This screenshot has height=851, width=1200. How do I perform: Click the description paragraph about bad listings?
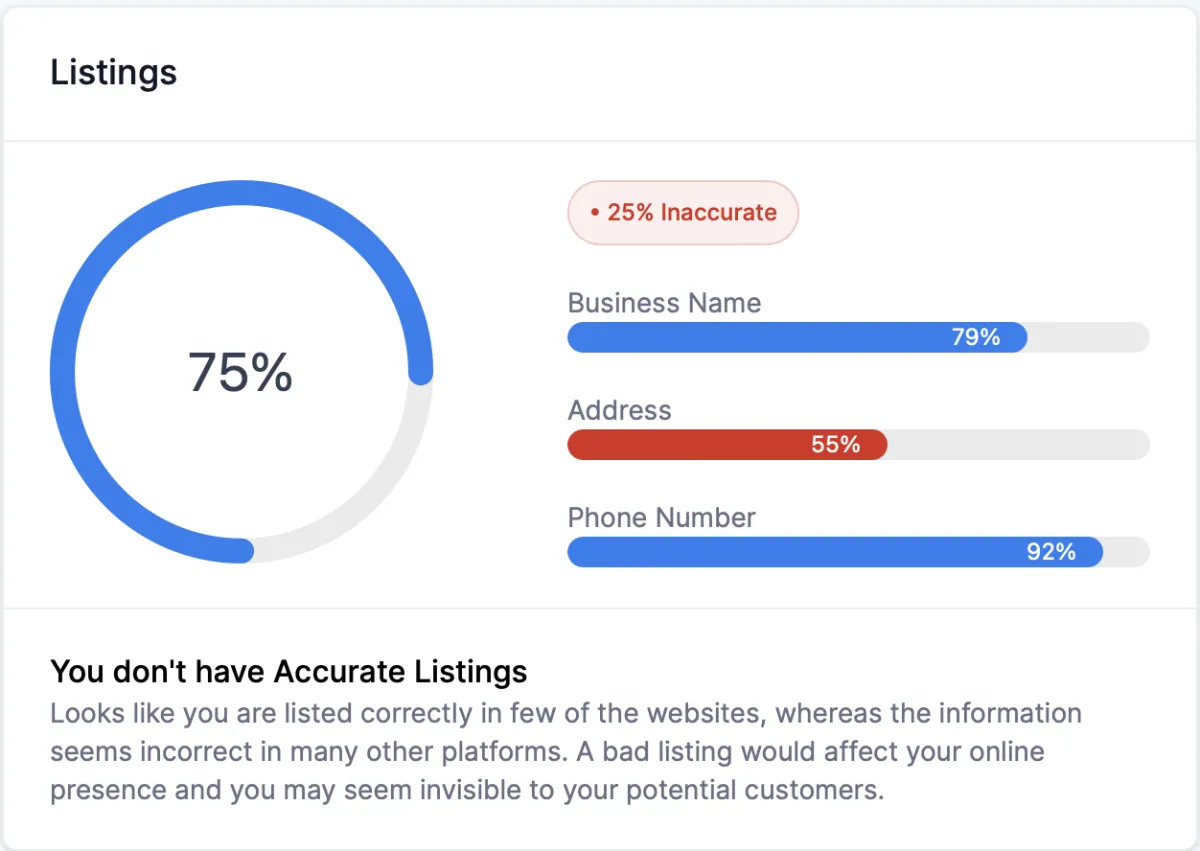566,752
